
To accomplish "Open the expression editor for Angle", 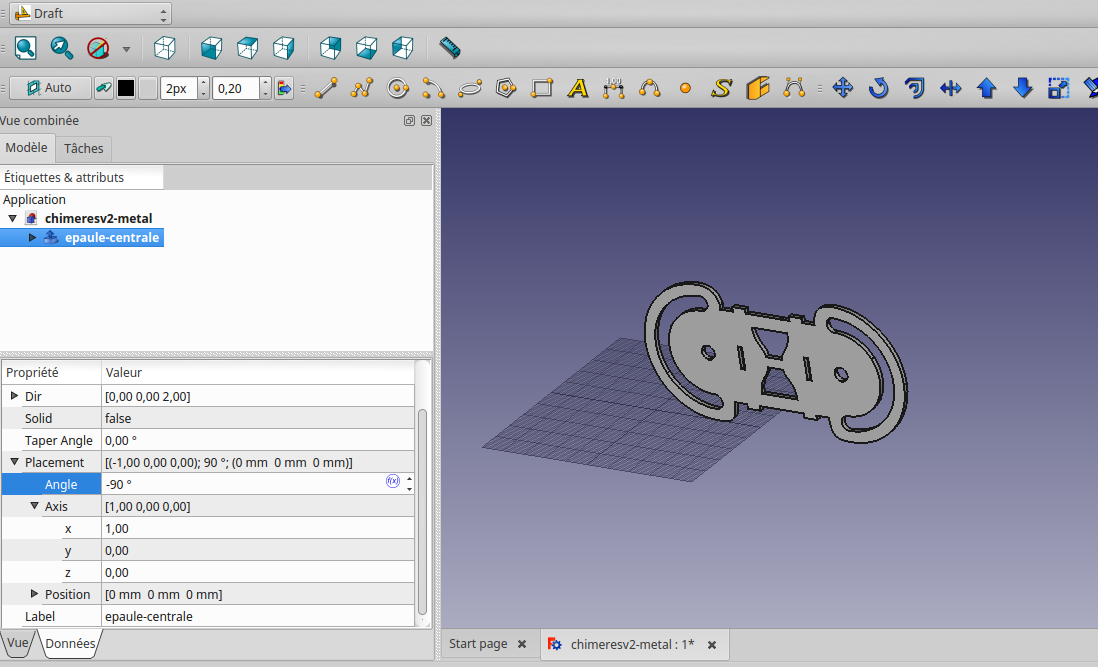I will pyautogui.click(x=393, y=481).
